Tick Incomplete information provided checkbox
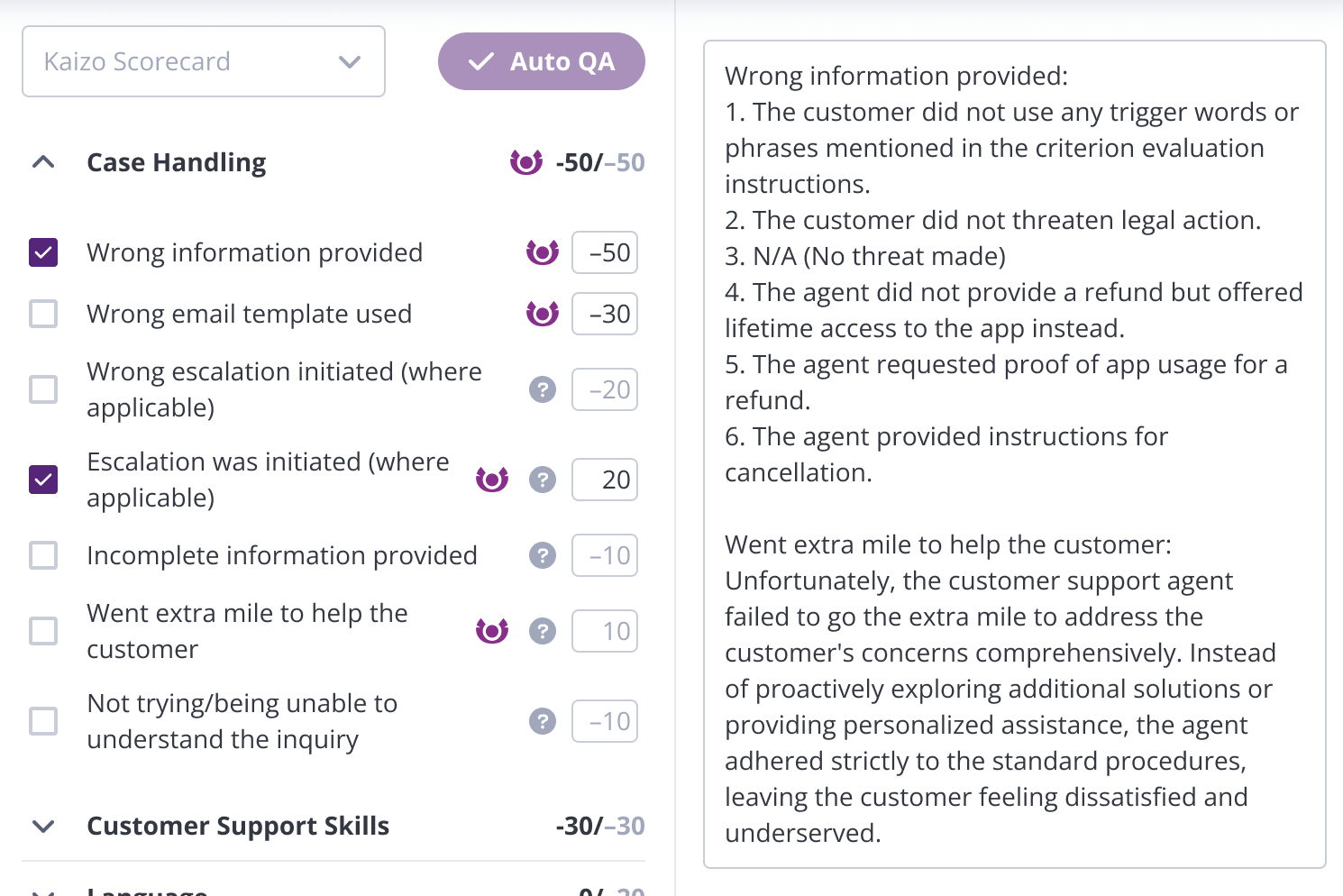Viewport: 1343px width, 896px height. click(43, 555)
